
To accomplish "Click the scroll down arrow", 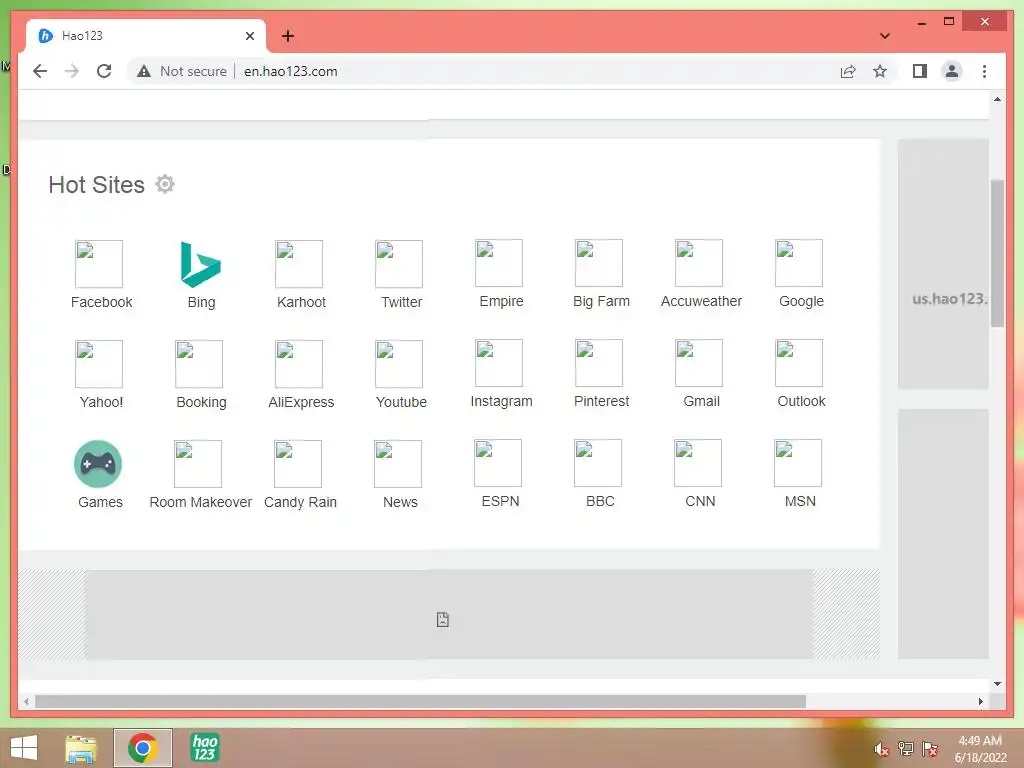I will [997, 684].
